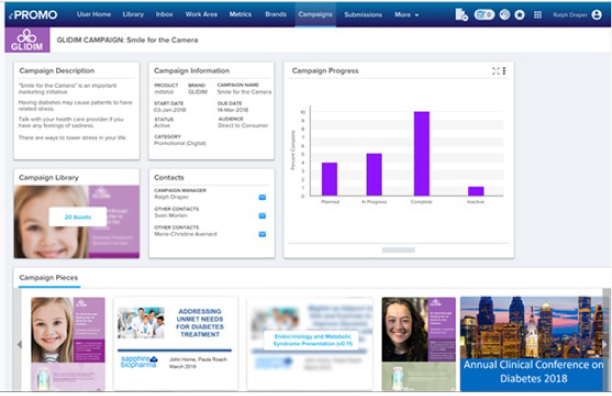
Task: Email campaign manager Ralph Draper
Action: [262, 197]
